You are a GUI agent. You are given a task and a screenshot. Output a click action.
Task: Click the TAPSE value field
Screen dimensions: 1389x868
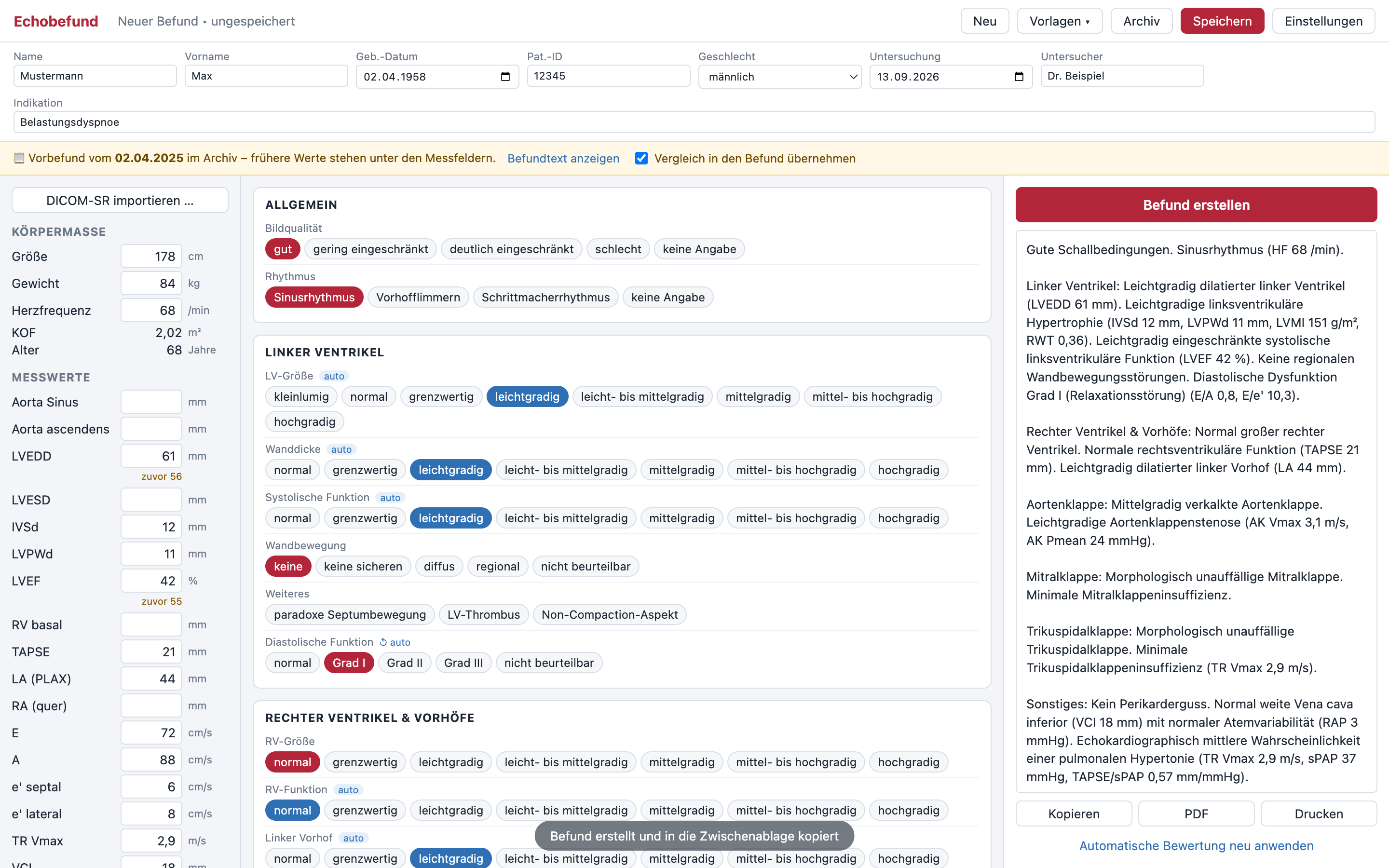point(151,652)
